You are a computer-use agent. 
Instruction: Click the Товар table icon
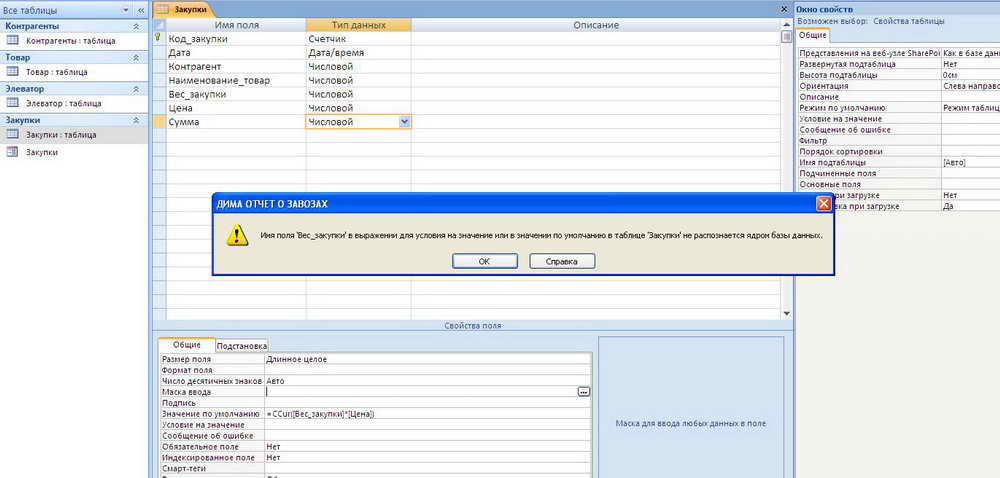pos(12,71)
